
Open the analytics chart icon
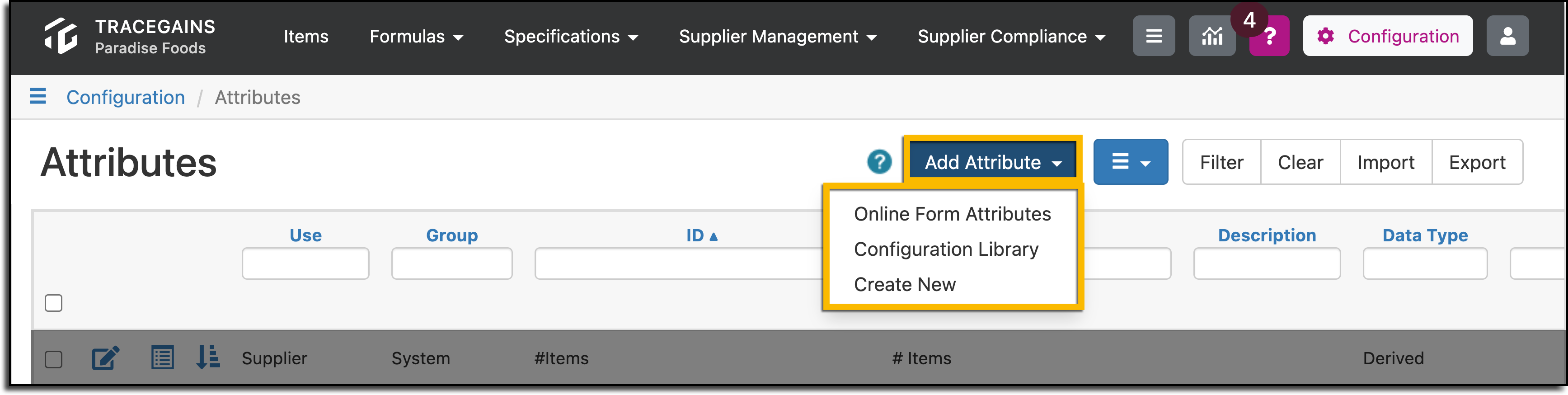(x=1212, y=36)
